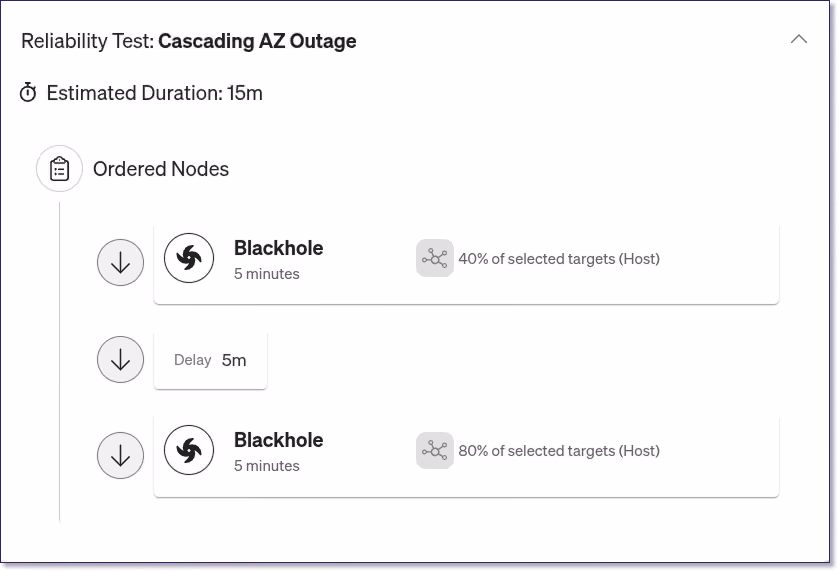Click the second Blackhole swirl icon
Image resolution: width=838 pixels, height=571 pixels.
point(189,450)
